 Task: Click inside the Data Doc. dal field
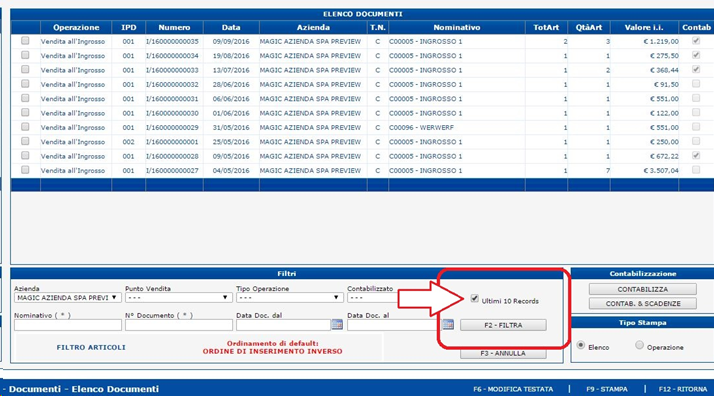pos(283,325)
